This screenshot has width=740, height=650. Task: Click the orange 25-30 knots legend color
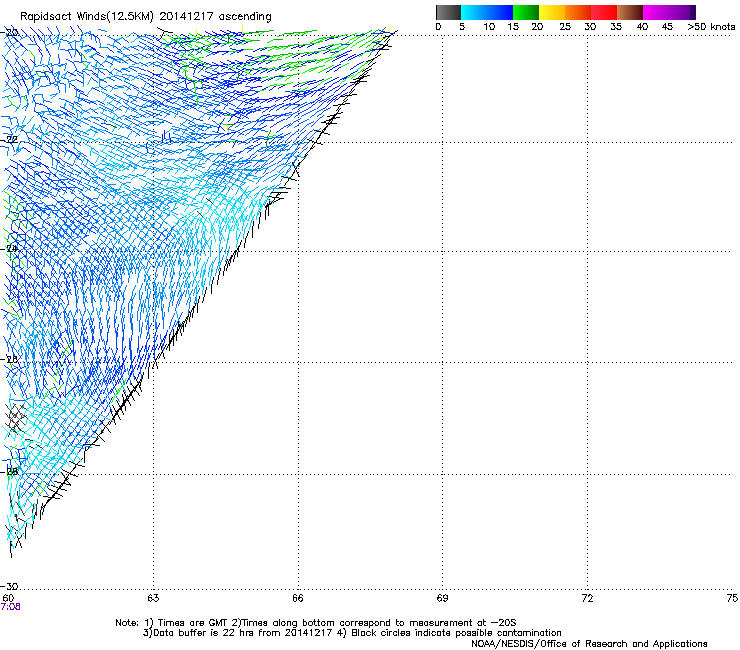578,12
